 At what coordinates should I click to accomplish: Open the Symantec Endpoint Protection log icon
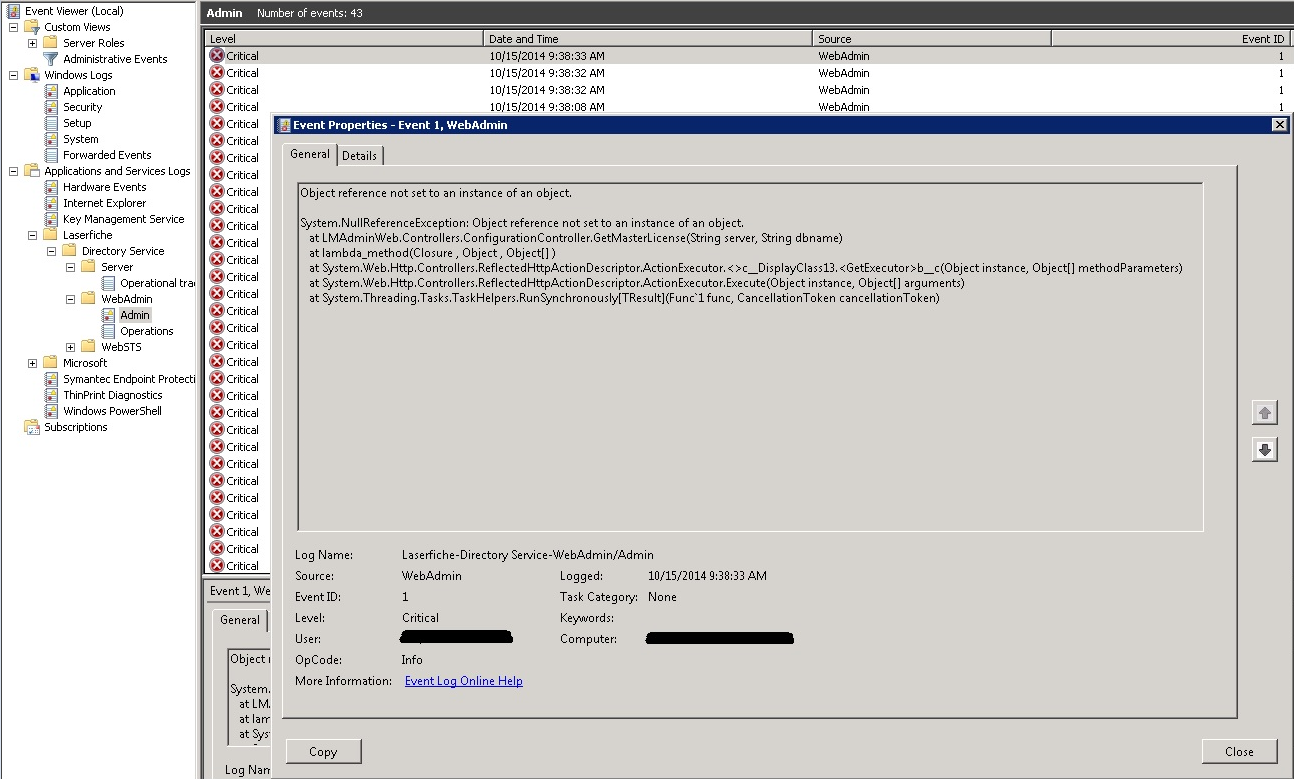pos(51,379)
